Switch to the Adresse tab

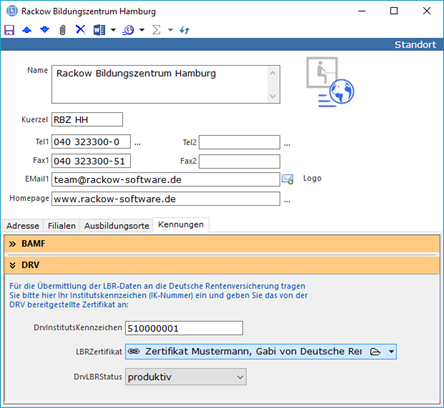coord(23,226)
